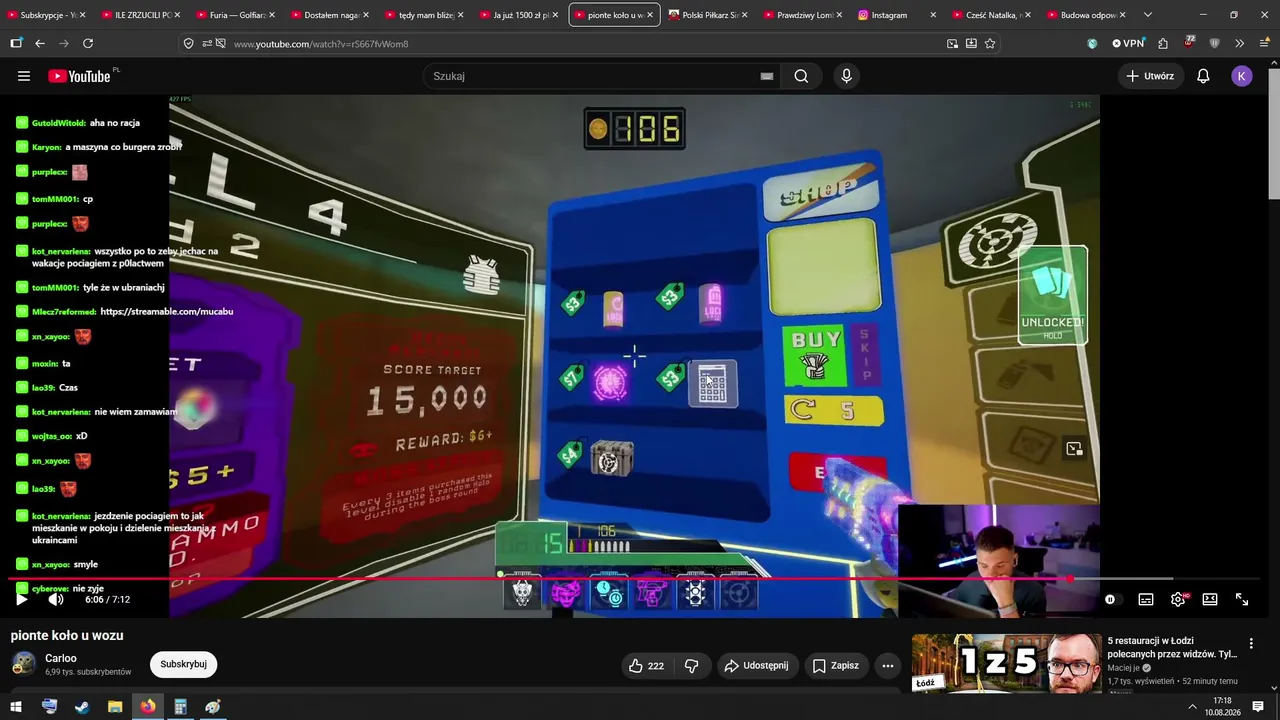
Task: Open Calculator from the taskbar
Action: (x=180, y=707)
